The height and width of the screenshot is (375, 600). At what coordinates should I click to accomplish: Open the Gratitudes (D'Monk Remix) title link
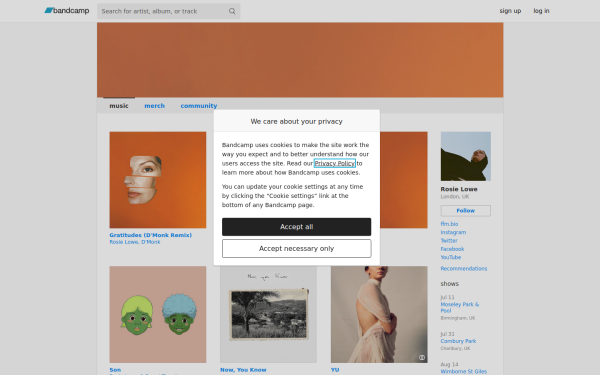coord(150,235)
